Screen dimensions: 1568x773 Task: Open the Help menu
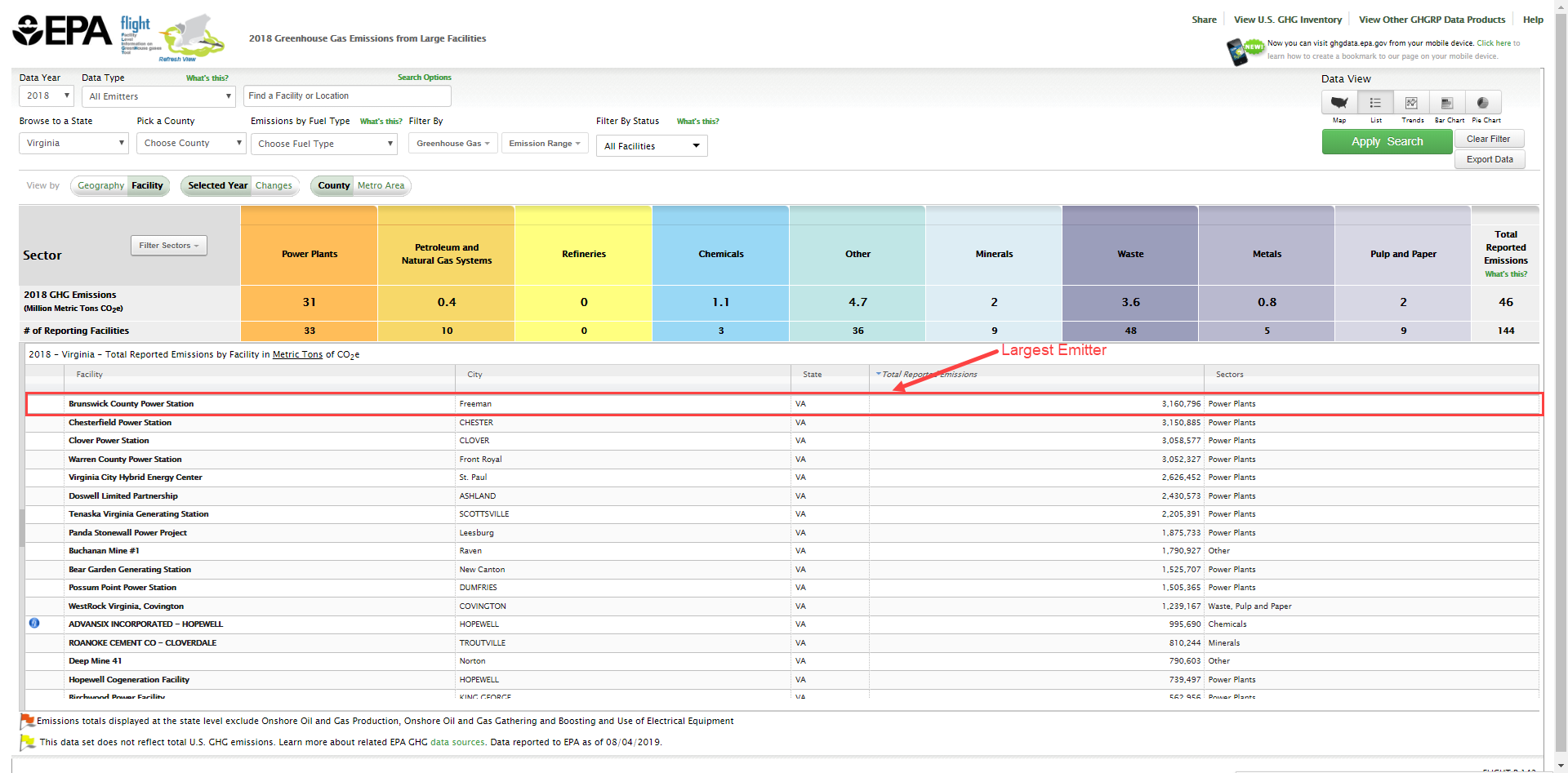[1533, 20]
